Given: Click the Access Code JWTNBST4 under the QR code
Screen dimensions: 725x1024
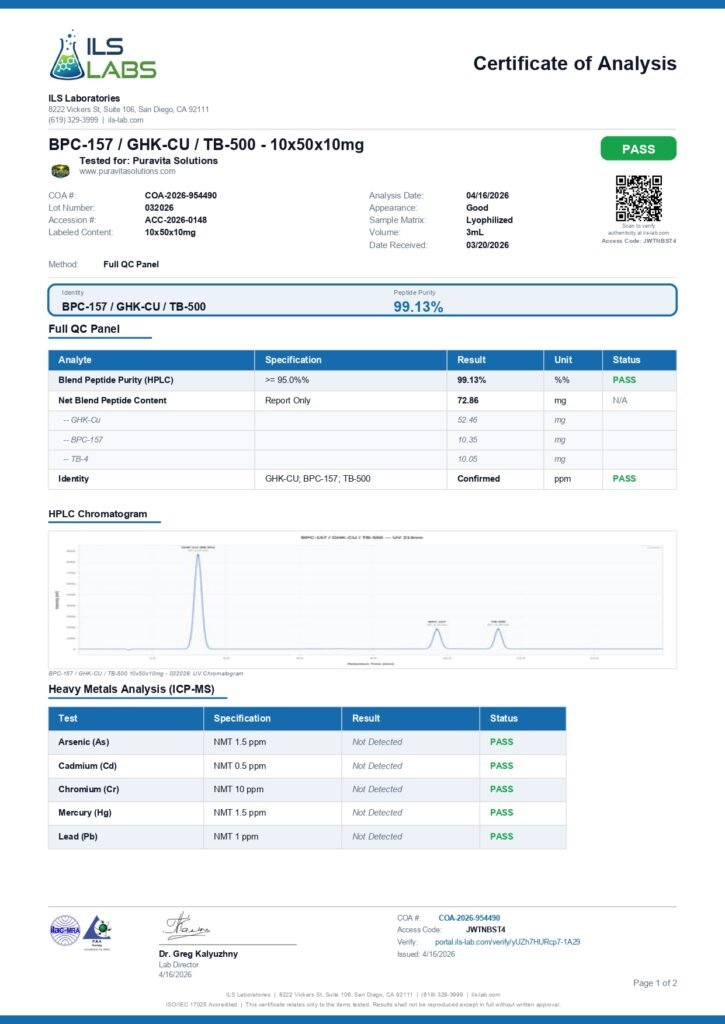Looking at the screenshot, I should click(639, 241).
